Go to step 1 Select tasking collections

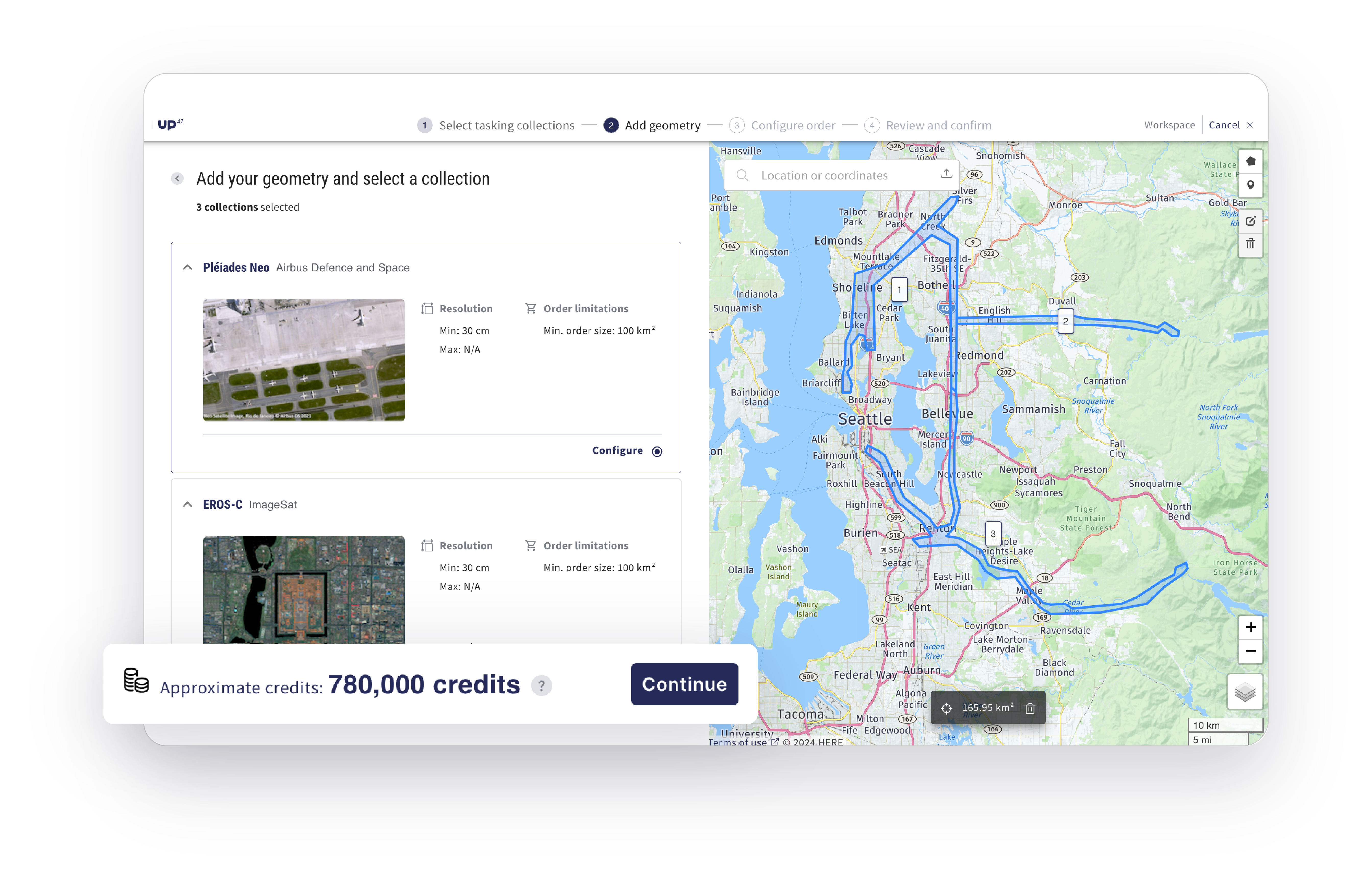[x=496, y=125]
